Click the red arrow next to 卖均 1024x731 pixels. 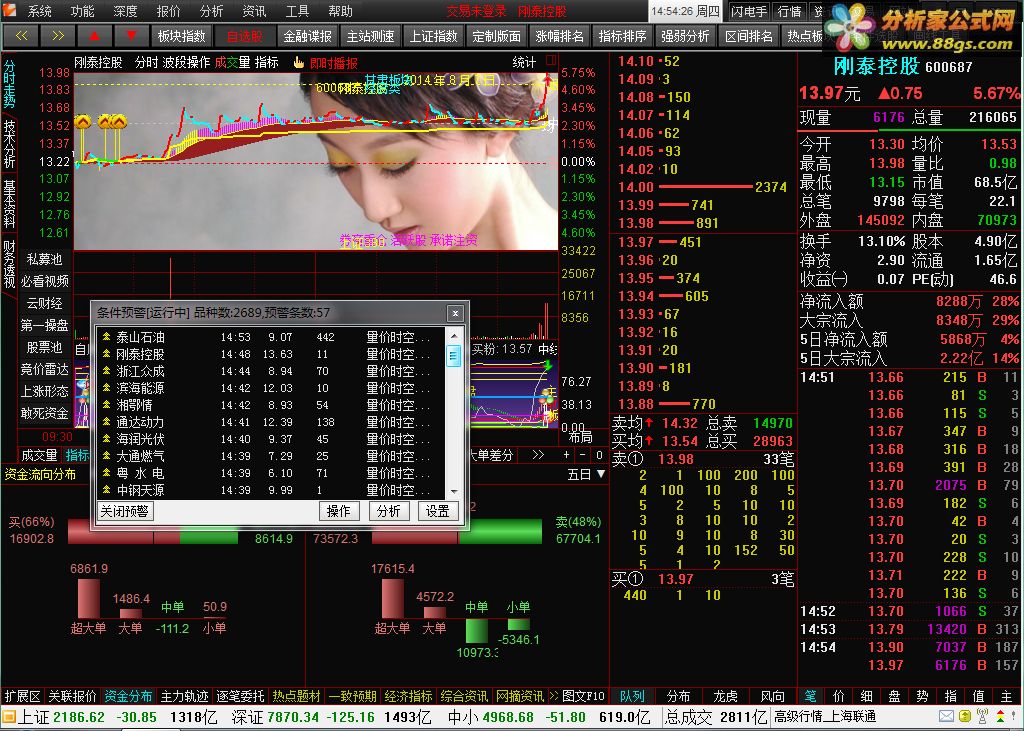tap(650, 423)
